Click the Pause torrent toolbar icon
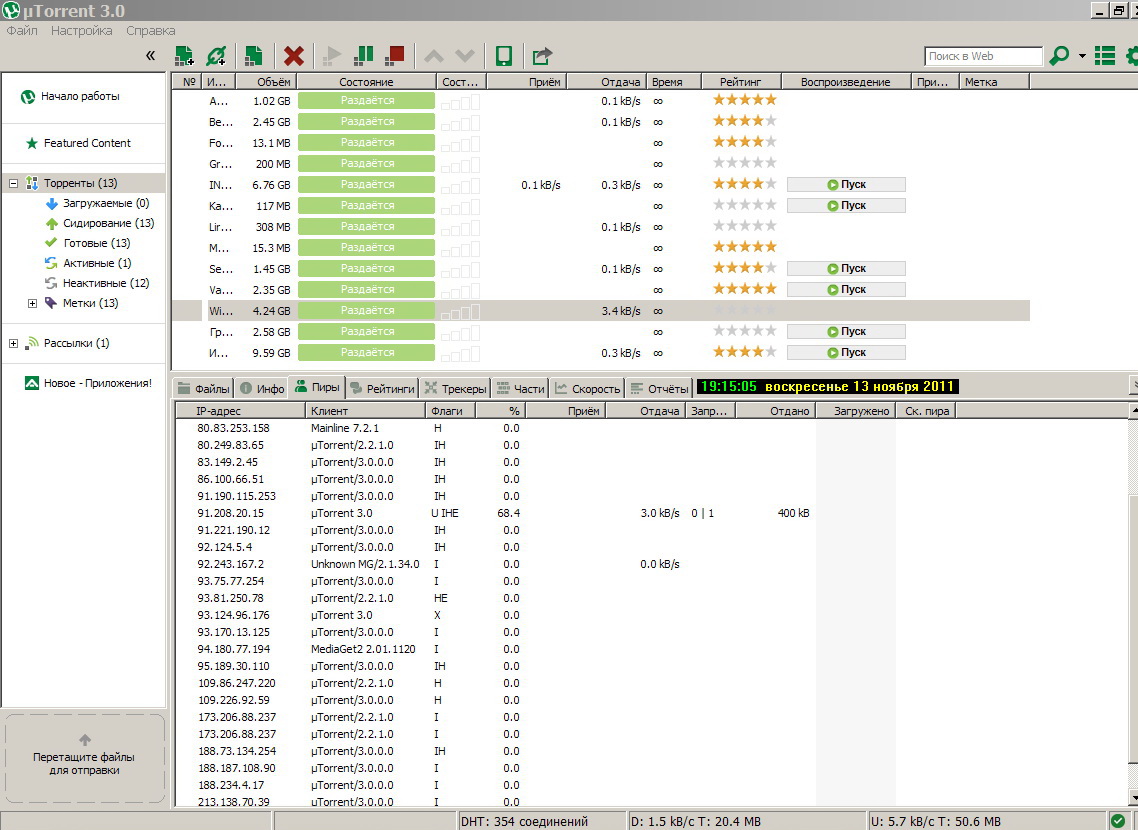 (x=364, y=56)
